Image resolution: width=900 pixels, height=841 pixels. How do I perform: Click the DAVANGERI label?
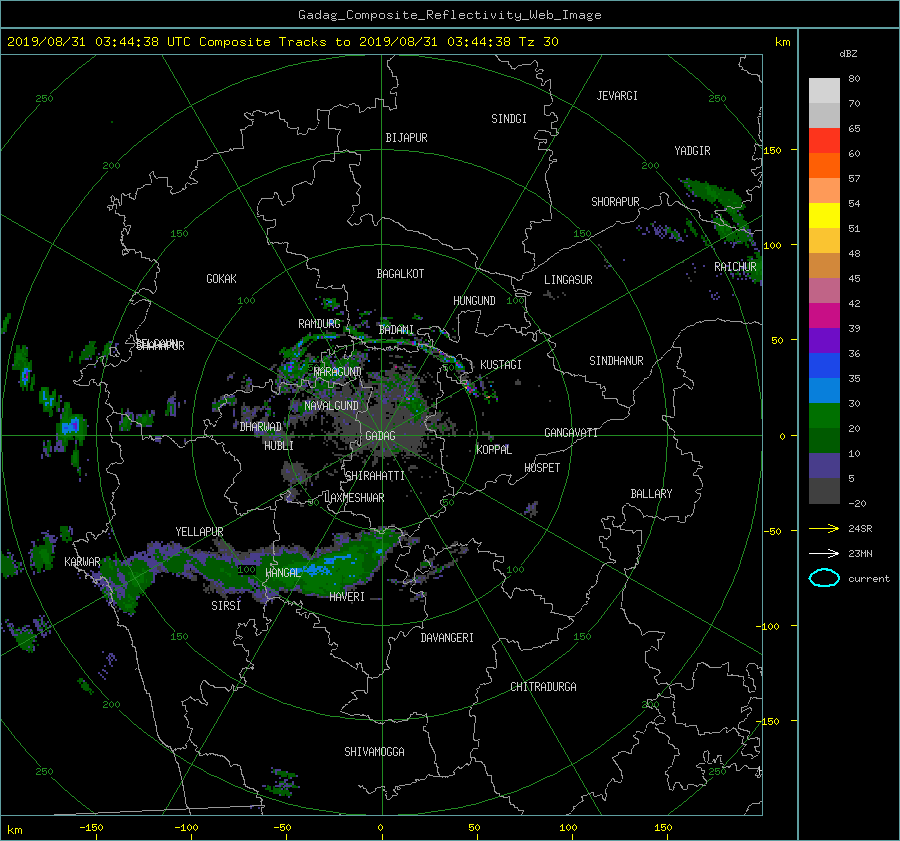pos(447,638)
